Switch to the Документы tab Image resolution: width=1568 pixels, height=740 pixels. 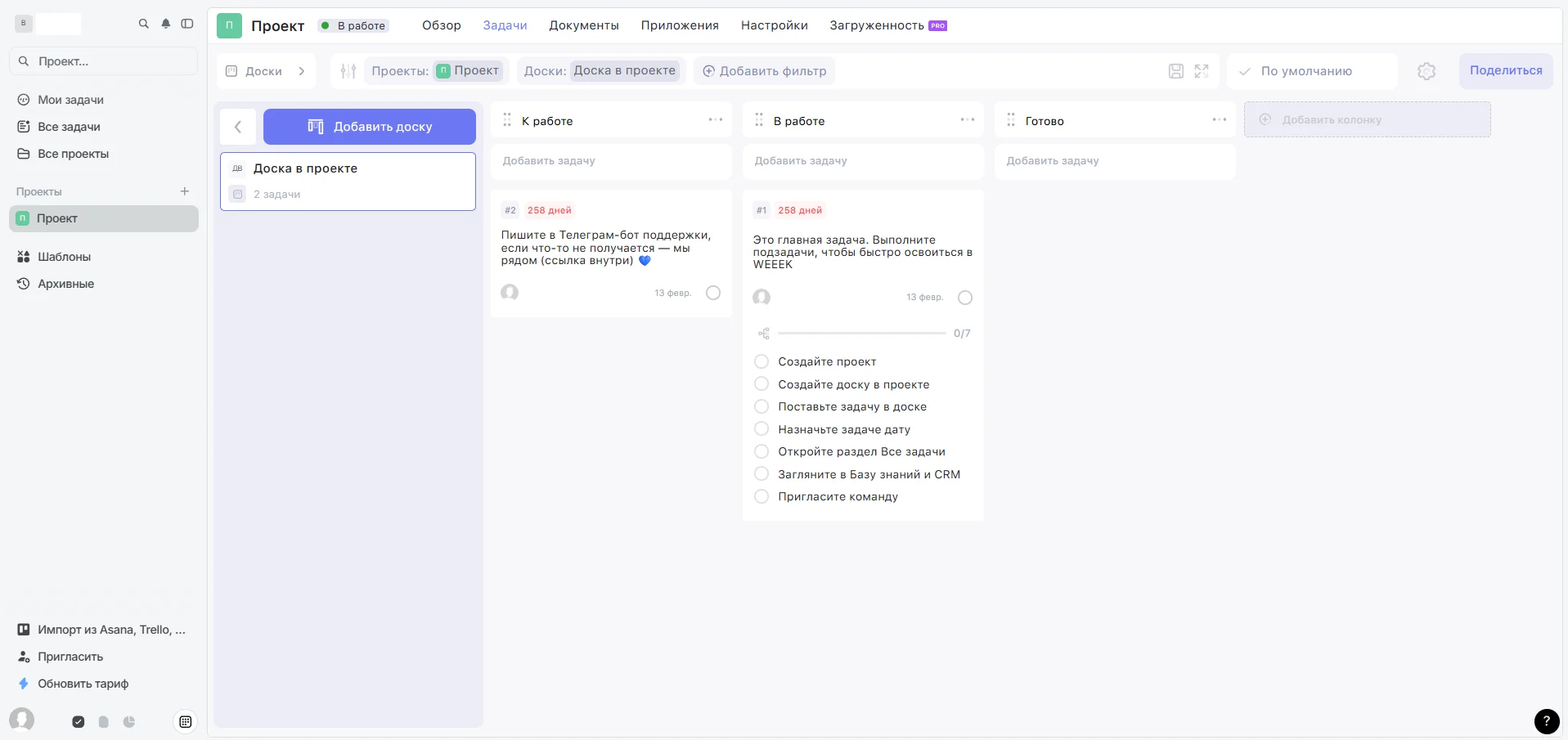pyautogui.click(x=583, y=25)
